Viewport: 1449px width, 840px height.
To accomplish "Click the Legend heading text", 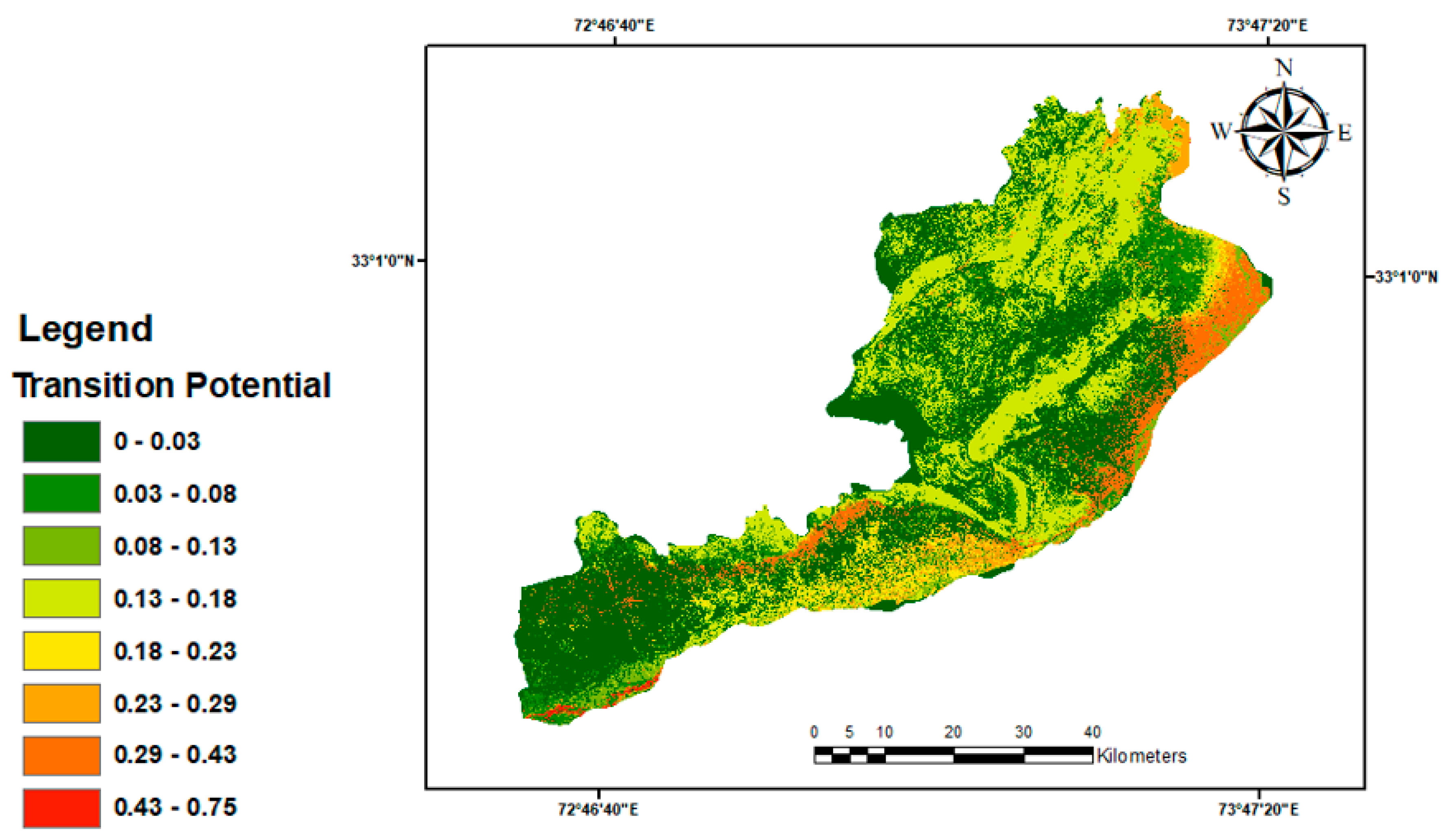I will pos(86,329).
